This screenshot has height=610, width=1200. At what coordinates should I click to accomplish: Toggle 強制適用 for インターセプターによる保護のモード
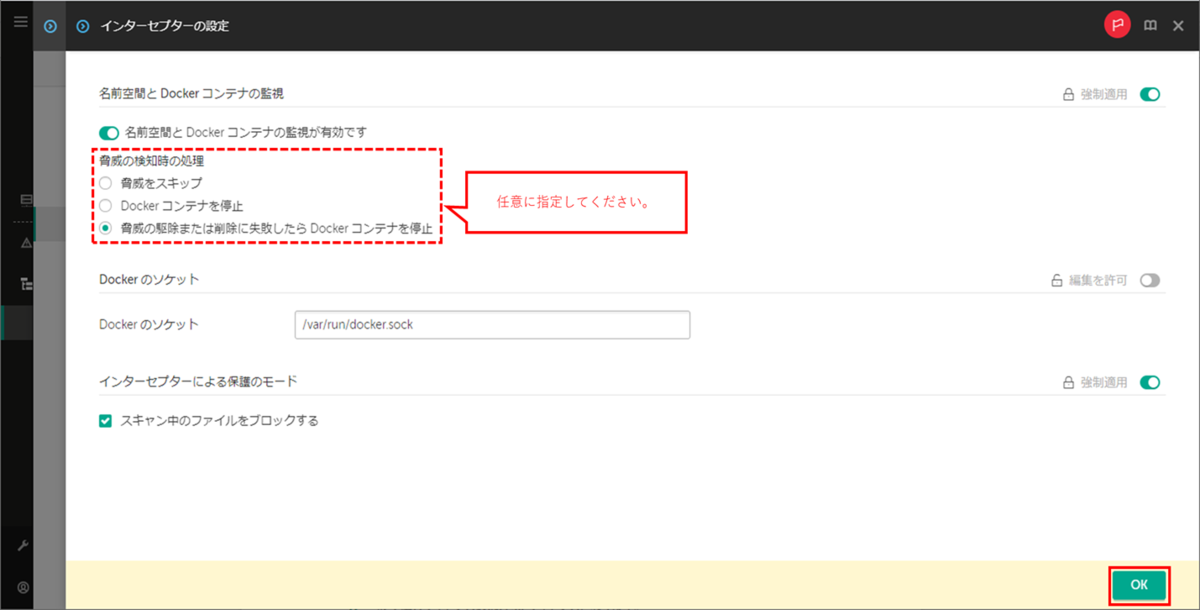pos(1149,381)
